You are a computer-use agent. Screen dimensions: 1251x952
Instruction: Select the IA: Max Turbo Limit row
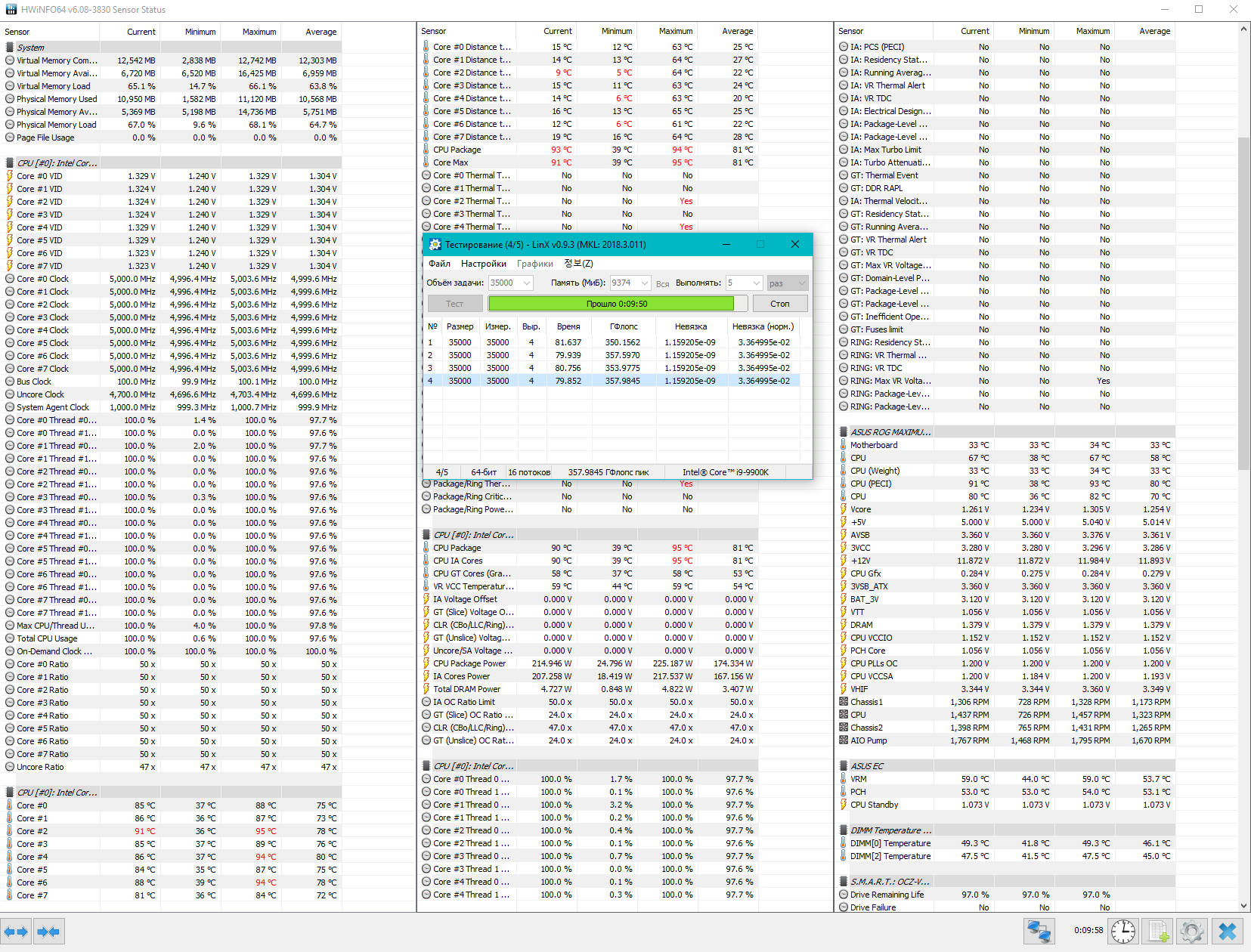click(x=1006, y=150)
